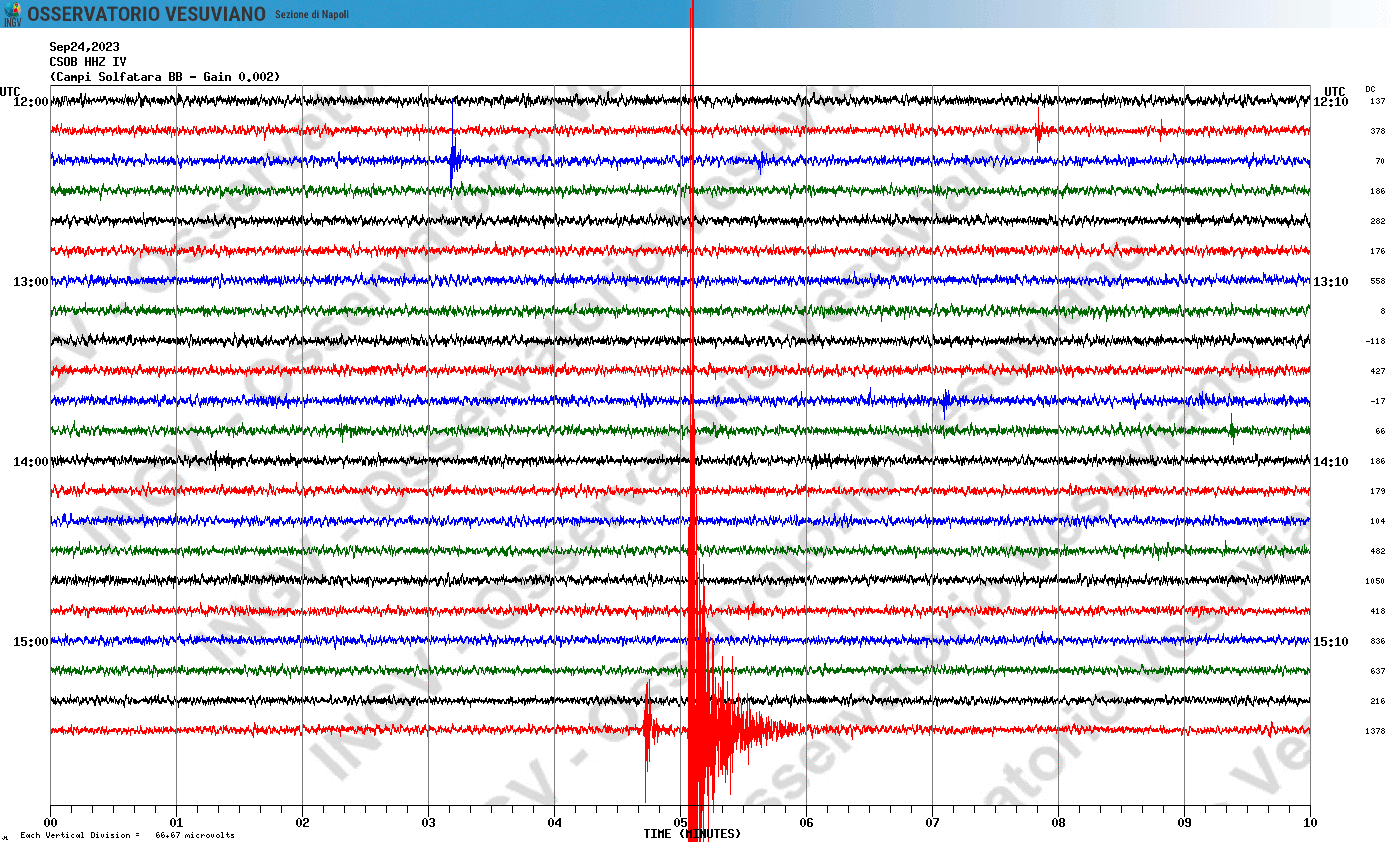Click the DC value 137
Viewport: 1390px width, 849px height.
[x=1378, y=101]
